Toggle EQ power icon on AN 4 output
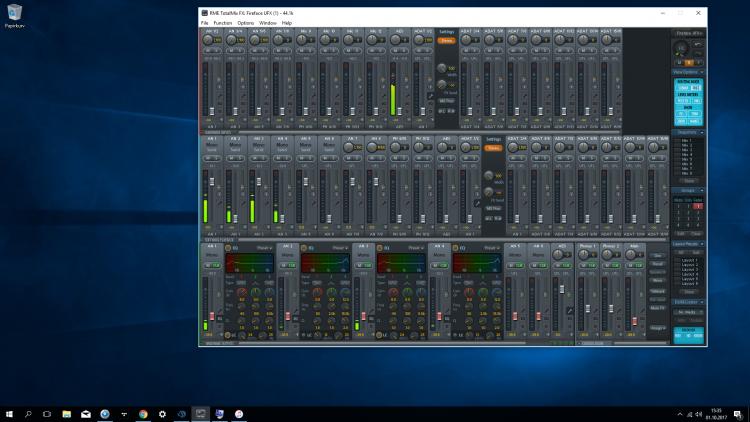This screenshot has height=422, width=750. click(455, 248)
